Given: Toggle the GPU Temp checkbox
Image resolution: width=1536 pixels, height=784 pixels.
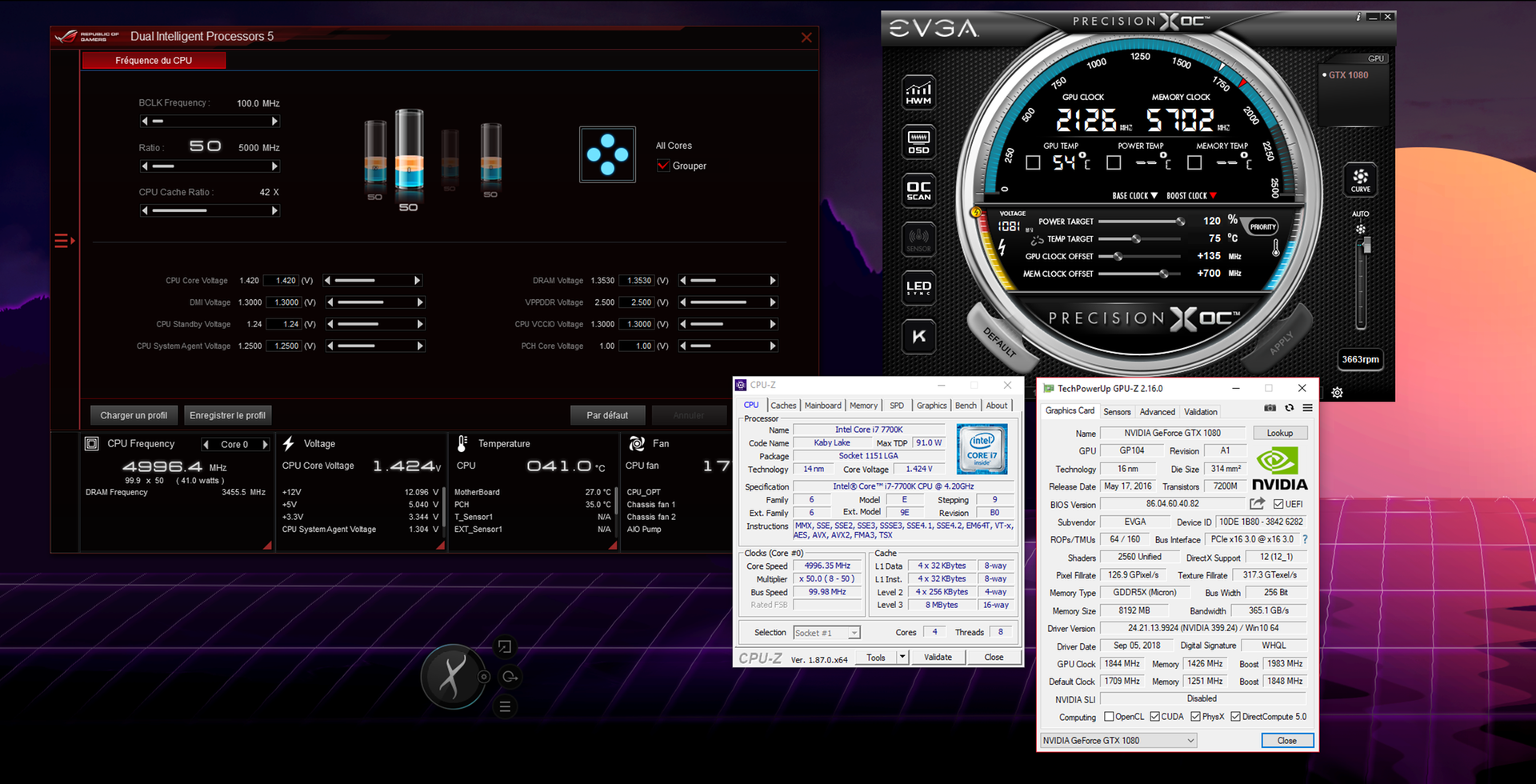Looking at the screenshot, I should 1033,163.
